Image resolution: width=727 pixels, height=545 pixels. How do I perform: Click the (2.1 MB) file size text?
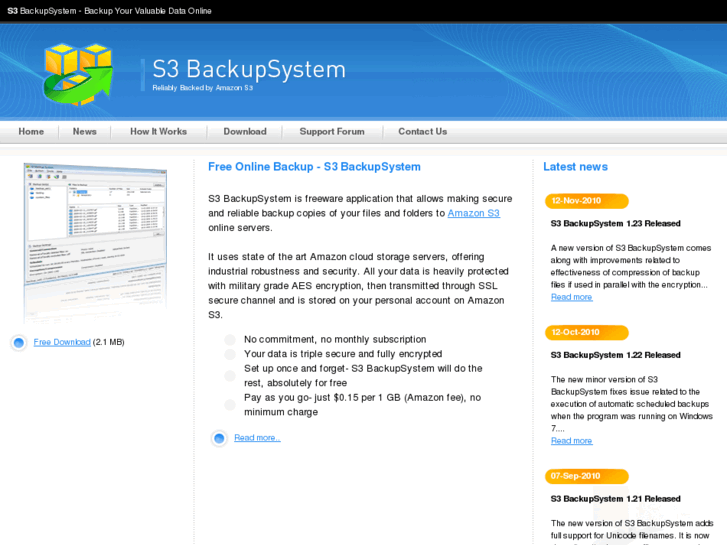[108, 342]
